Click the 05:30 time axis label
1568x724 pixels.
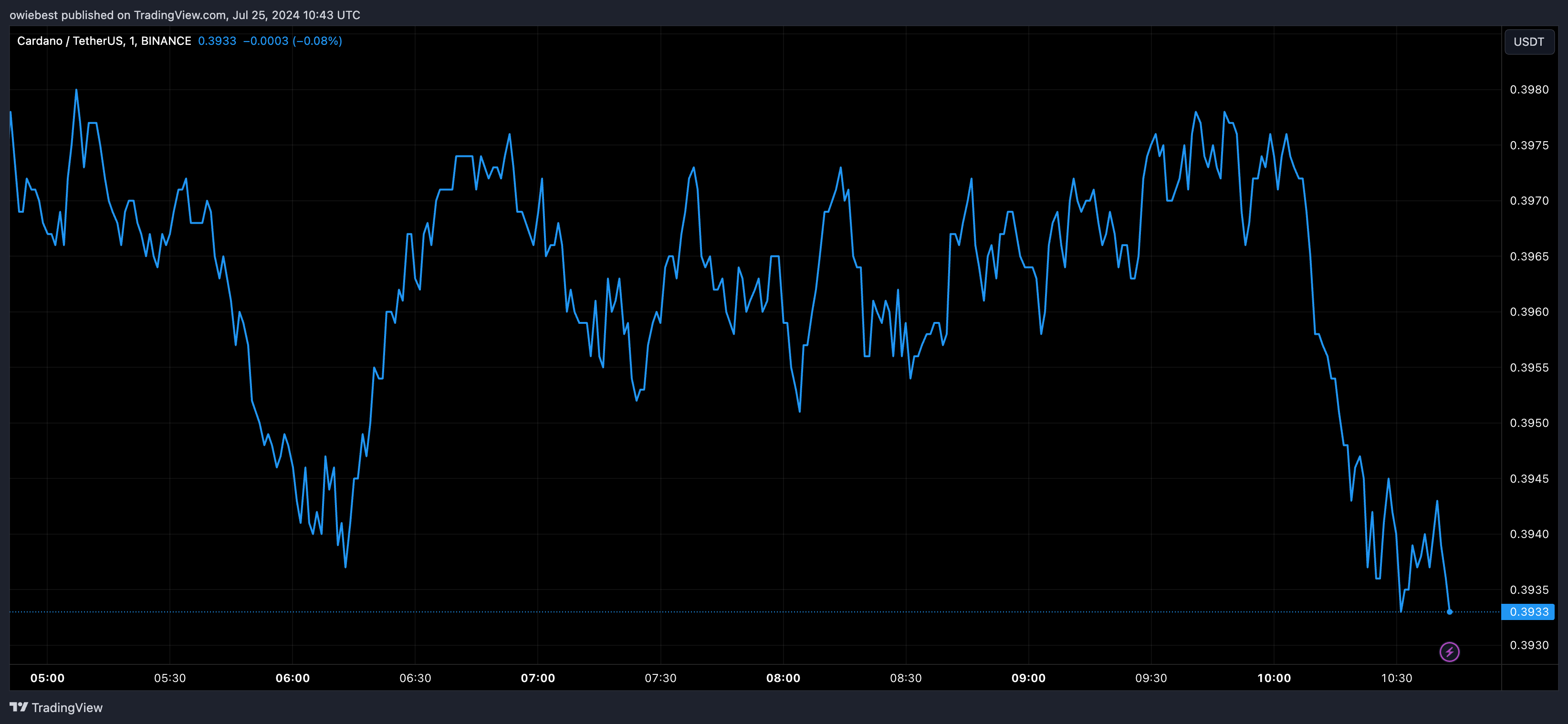(x=170, y=678)
